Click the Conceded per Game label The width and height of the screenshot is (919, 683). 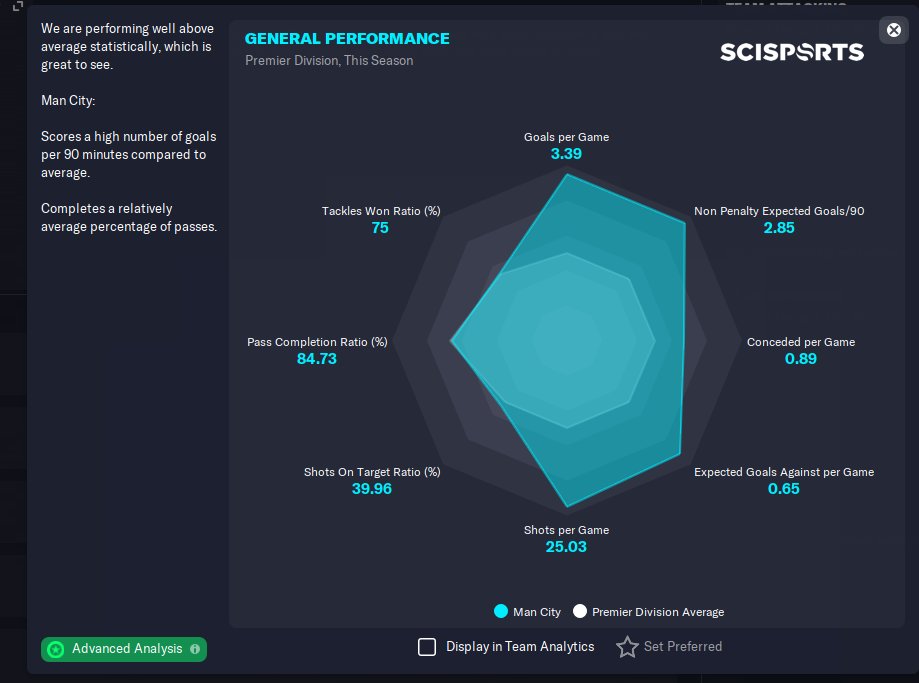tap(801, 342)
